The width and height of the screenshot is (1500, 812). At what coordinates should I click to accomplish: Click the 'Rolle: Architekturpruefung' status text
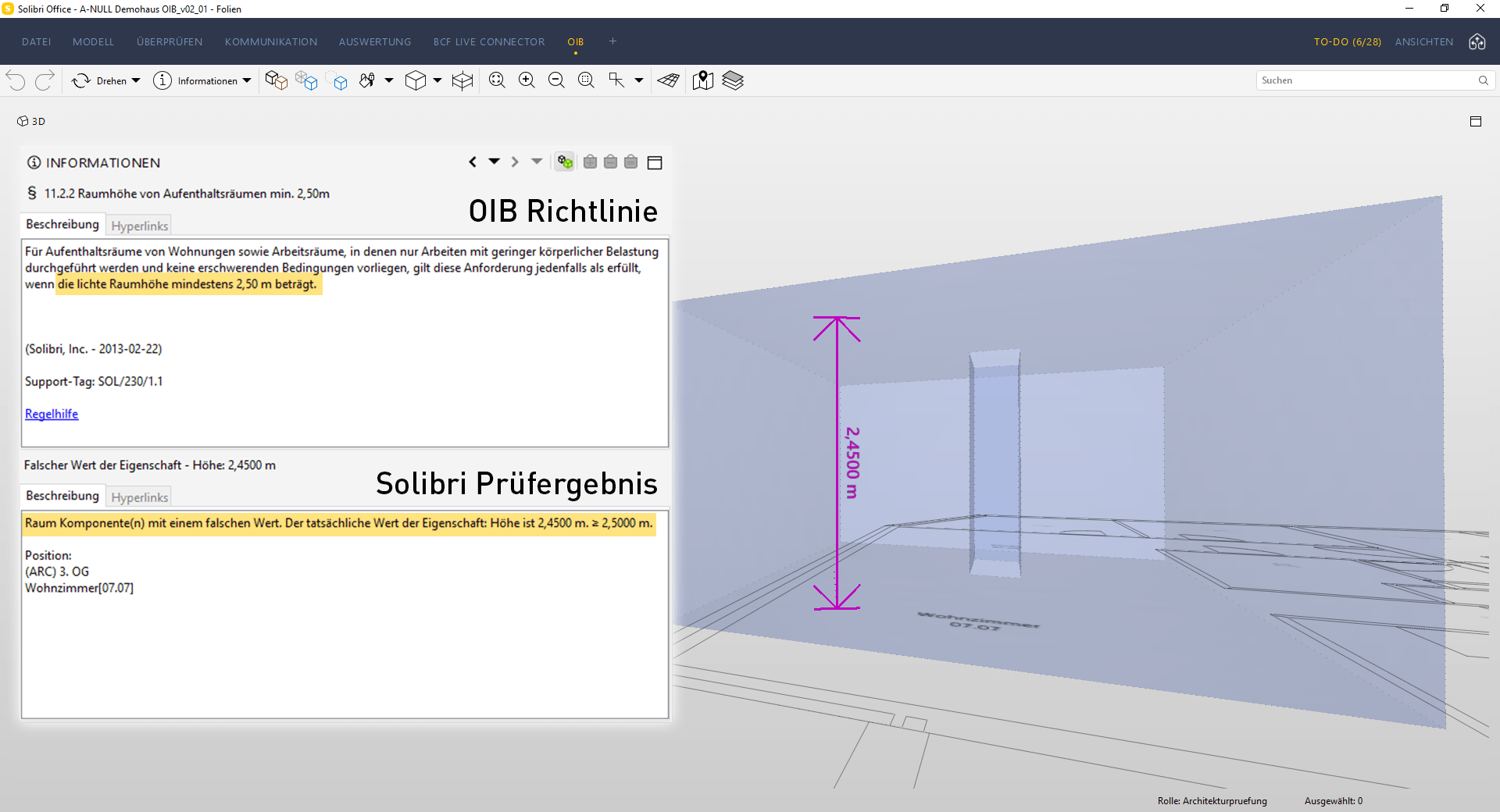(x=1212, y=801)
